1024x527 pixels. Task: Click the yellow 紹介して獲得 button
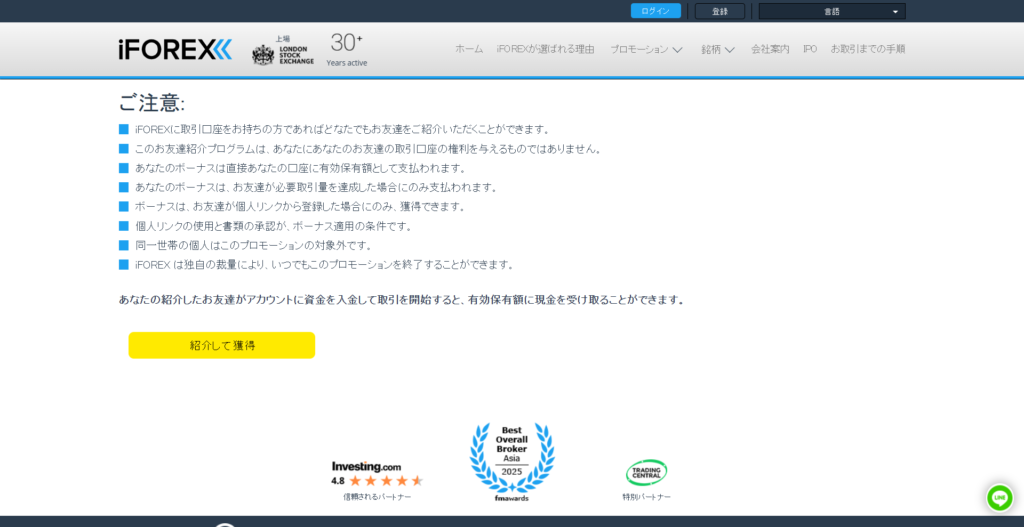(x=221, y=345)
